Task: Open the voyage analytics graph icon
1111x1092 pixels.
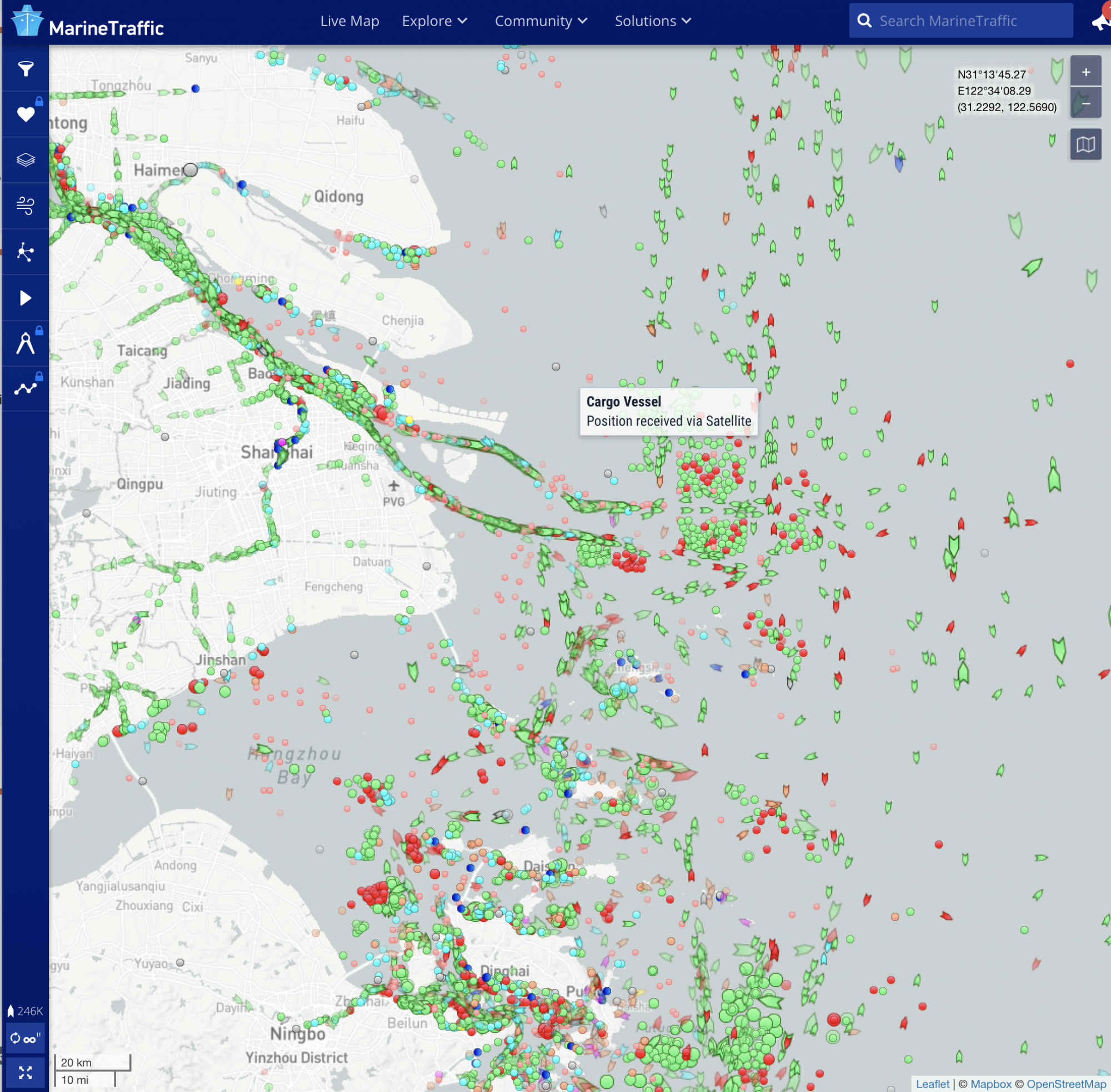Action: tap(25, 389)
